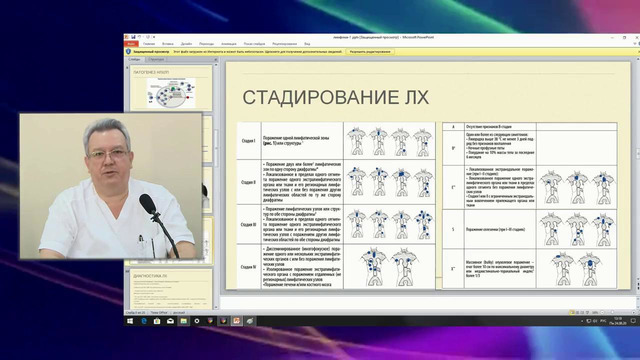The width and height of the screenshot is (640, 360).
Task: Switch to Slide Sorter view icon
Action: 578,313
